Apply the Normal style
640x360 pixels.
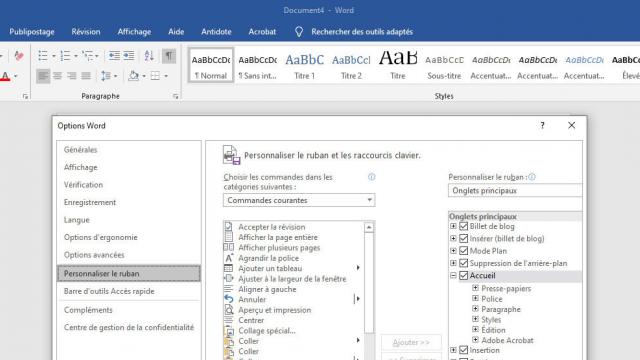211,65
